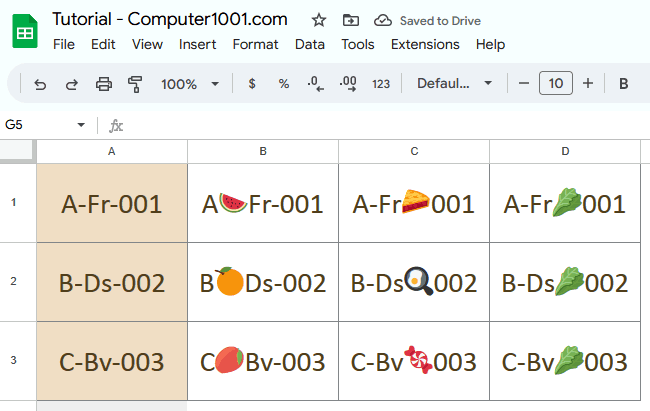Open the Extensions menu

425,44
